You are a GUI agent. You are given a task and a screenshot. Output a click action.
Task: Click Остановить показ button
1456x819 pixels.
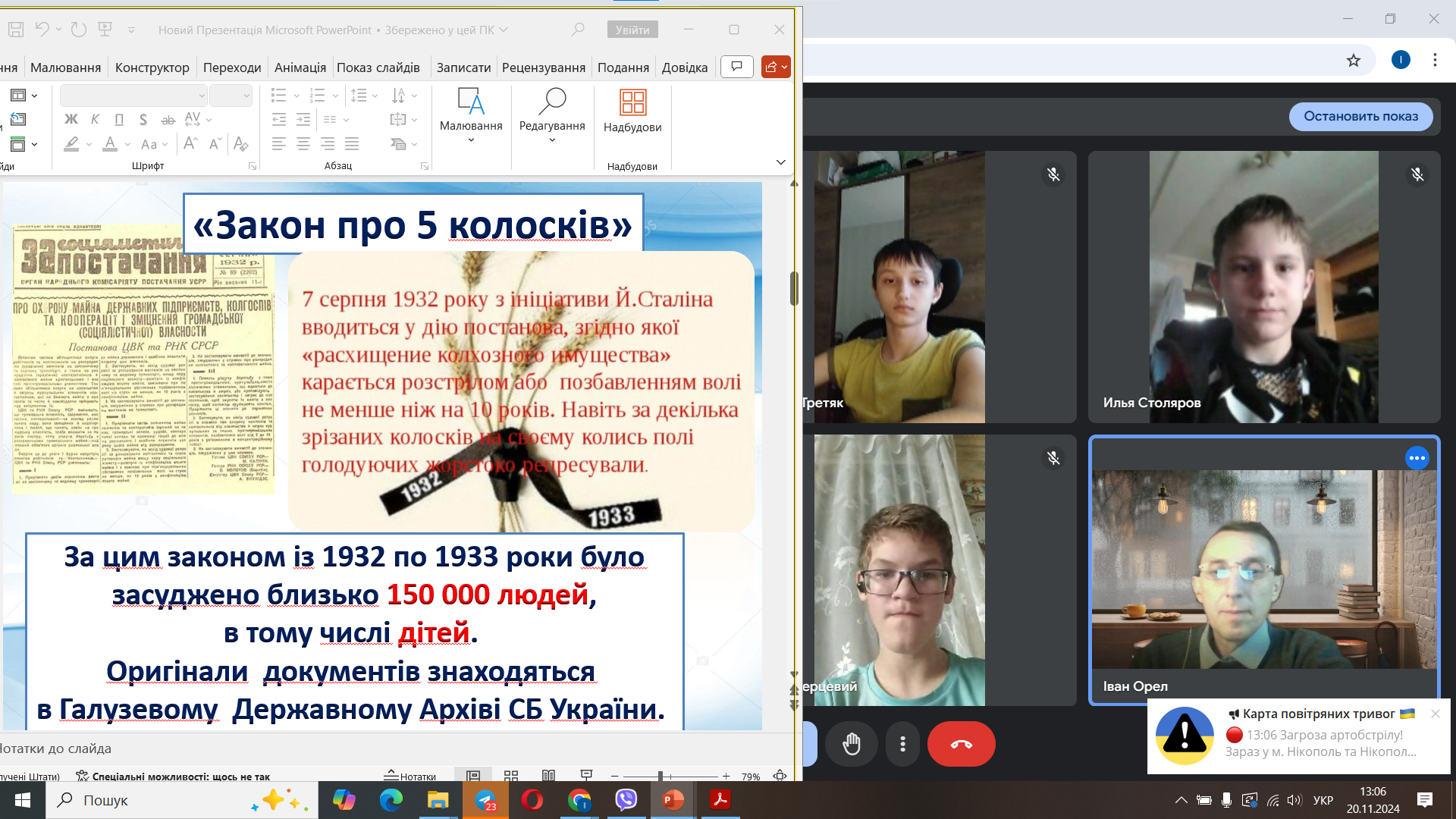1360,116
